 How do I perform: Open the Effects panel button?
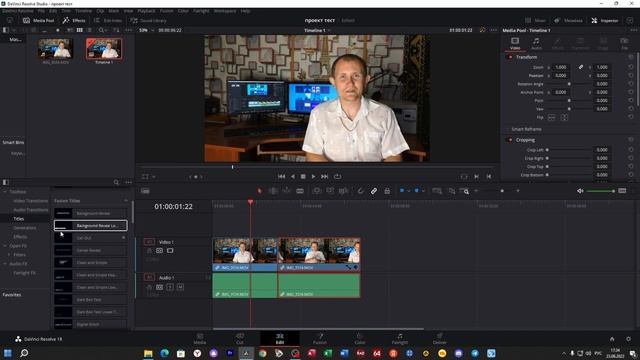[74, 20]
